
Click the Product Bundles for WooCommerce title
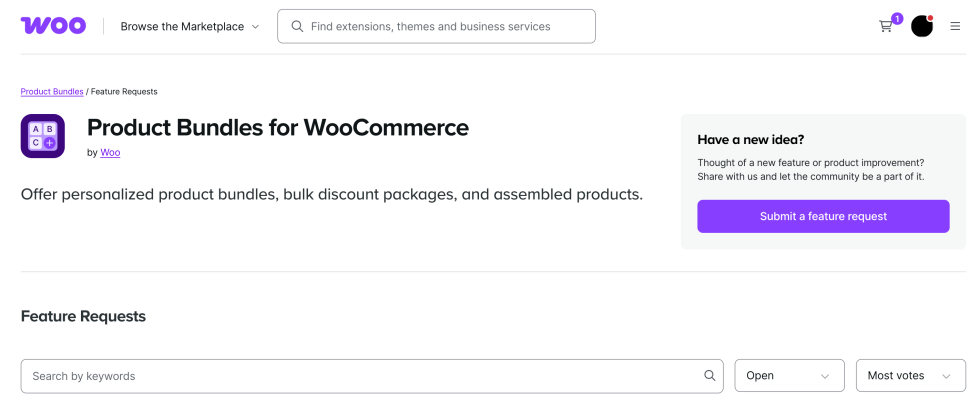click(278, 128)
